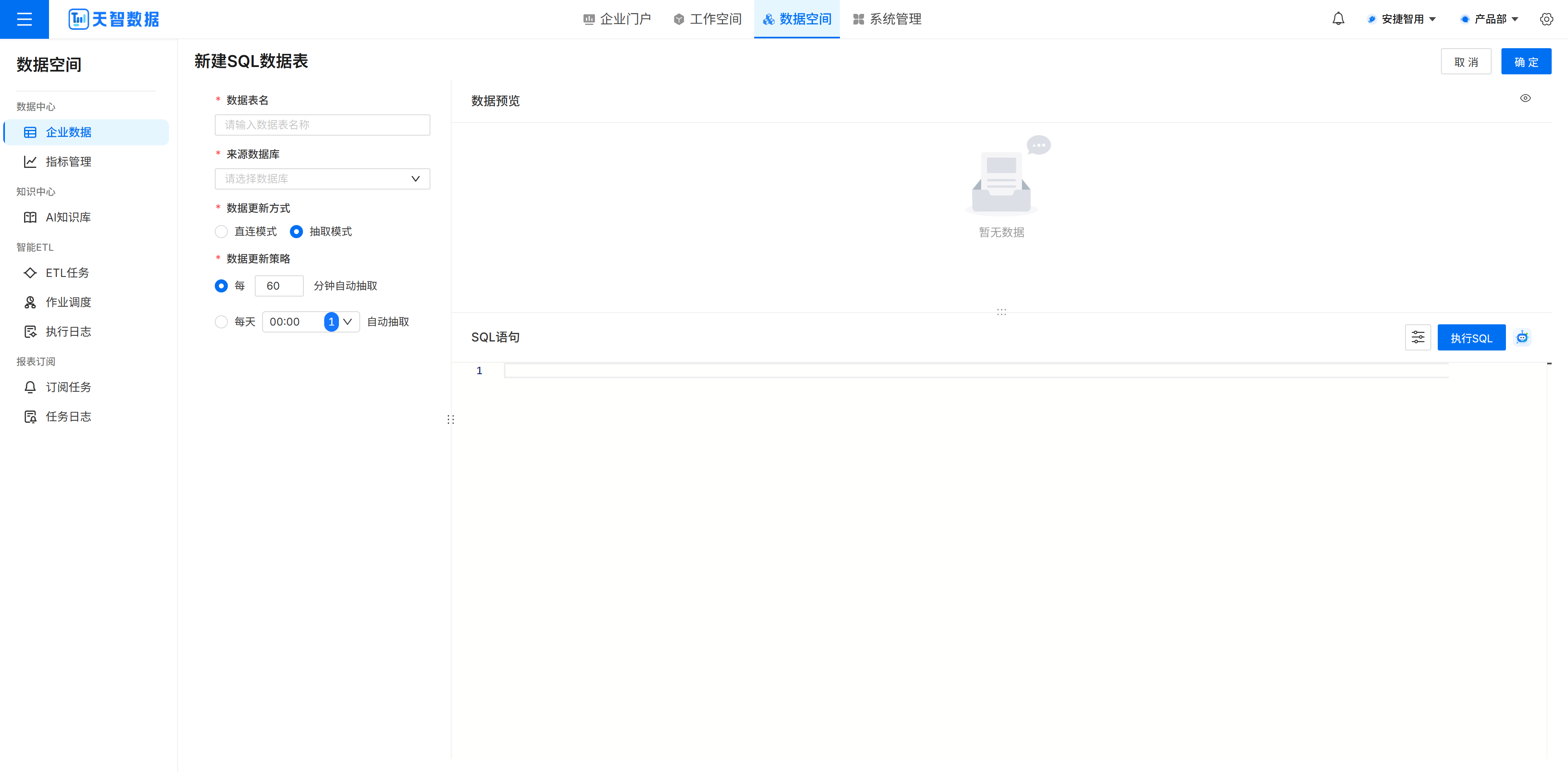Viewport: 1568px width, 772px height.
Task: Click line 1 of the SQL editor
Action: pos(976,371)
